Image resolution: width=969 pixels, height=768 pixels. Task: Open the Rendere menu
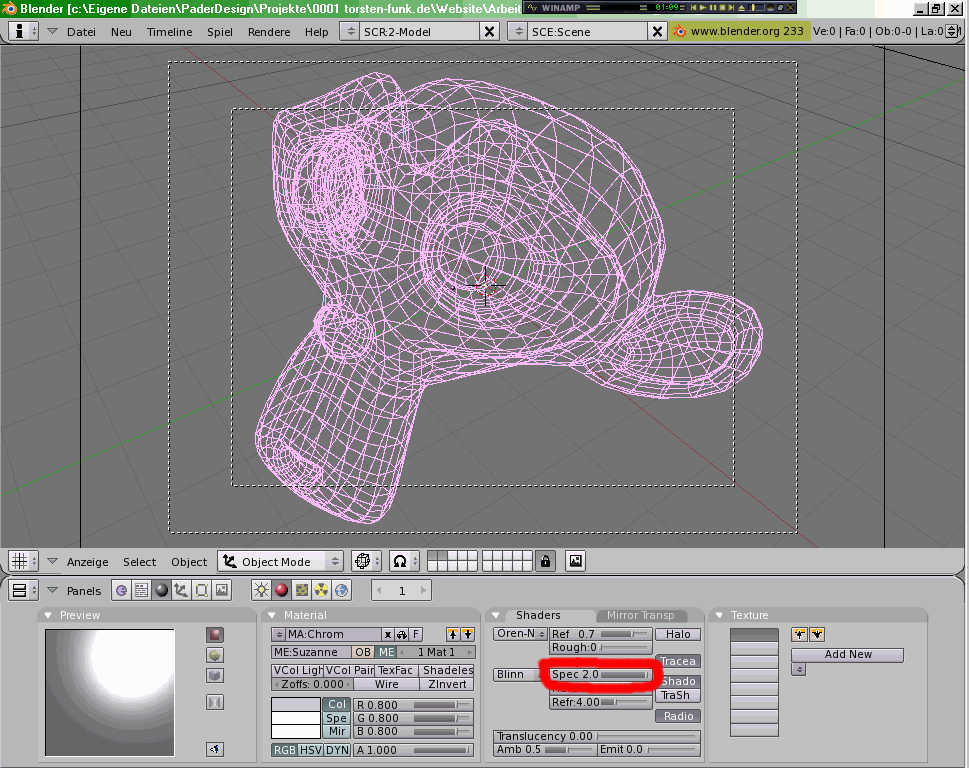[x=269, y=32]
